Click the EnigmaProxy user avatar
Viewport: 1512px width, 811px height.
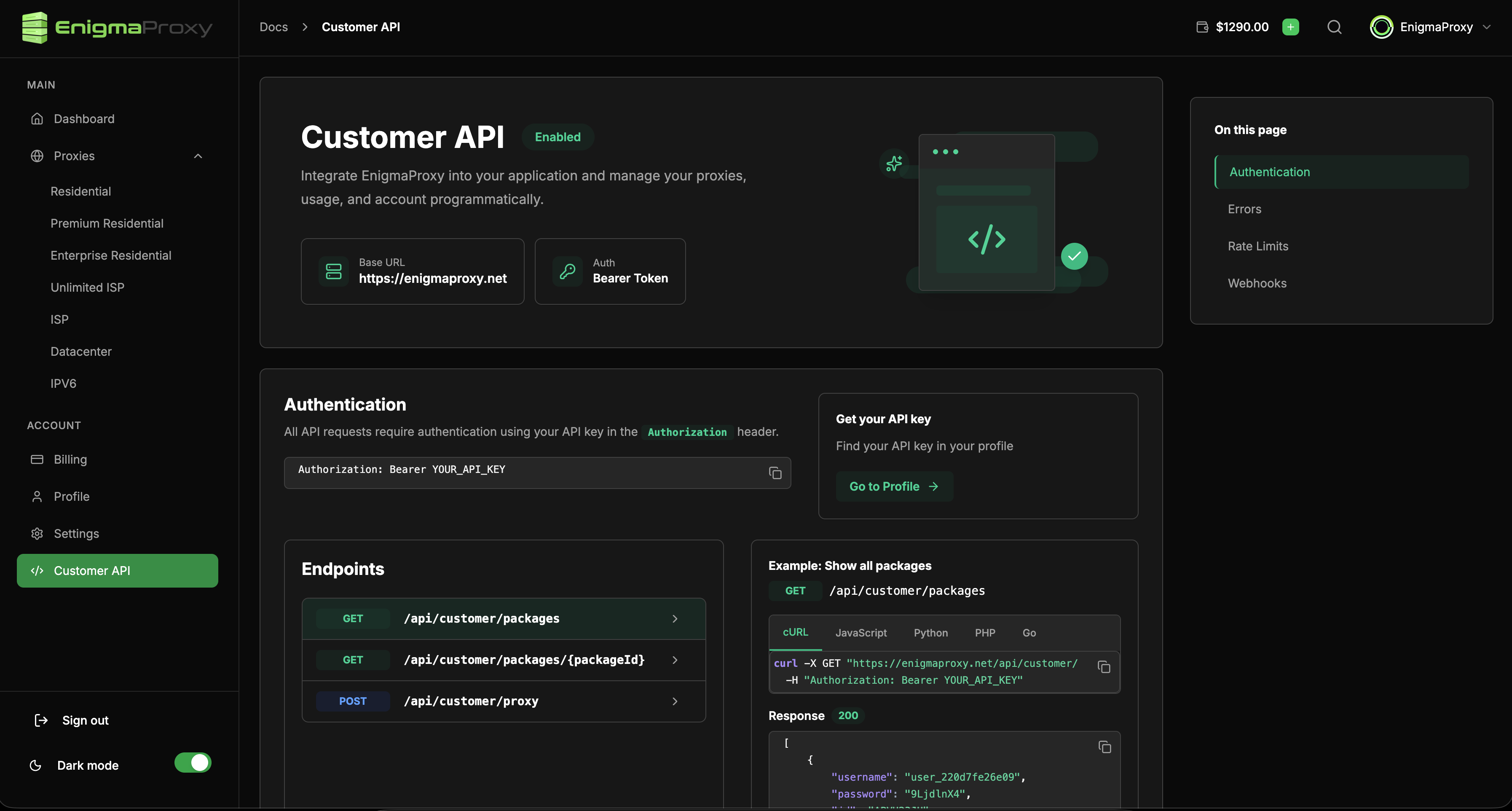(x=1381, y=27)
